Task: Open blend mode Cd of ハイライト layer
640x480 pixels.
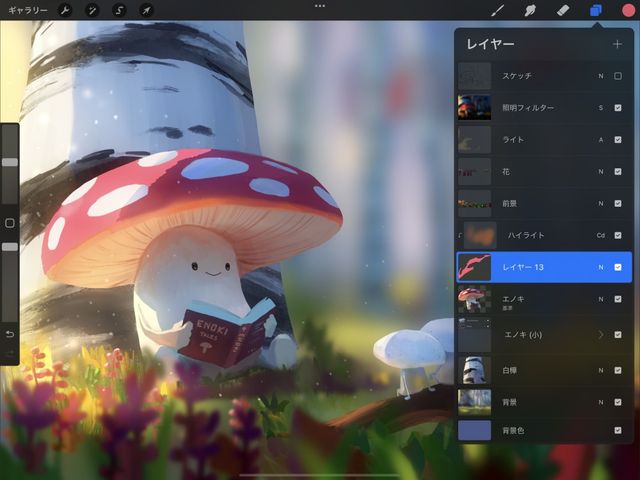Action: coord(601,235)
